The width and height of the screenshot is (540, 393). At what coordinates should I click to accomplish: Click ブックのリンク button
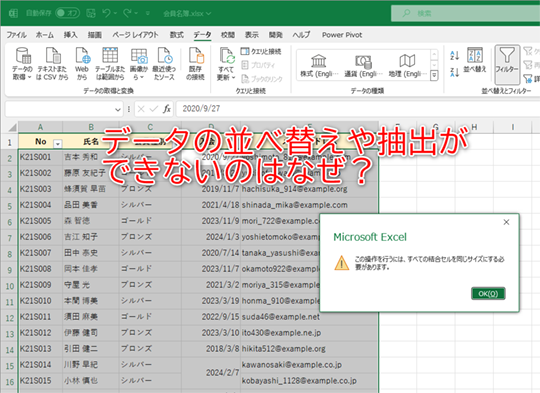(262, 79)
